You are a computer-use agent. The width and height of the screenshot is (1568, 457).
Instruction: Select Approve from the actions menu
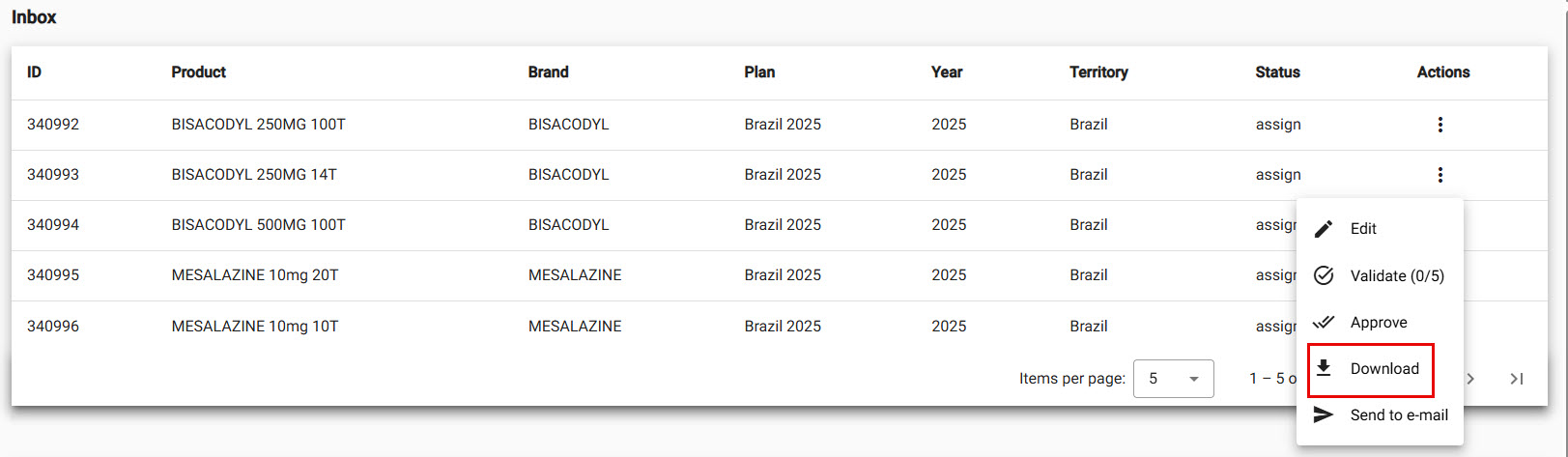[x=1378, y=323]
